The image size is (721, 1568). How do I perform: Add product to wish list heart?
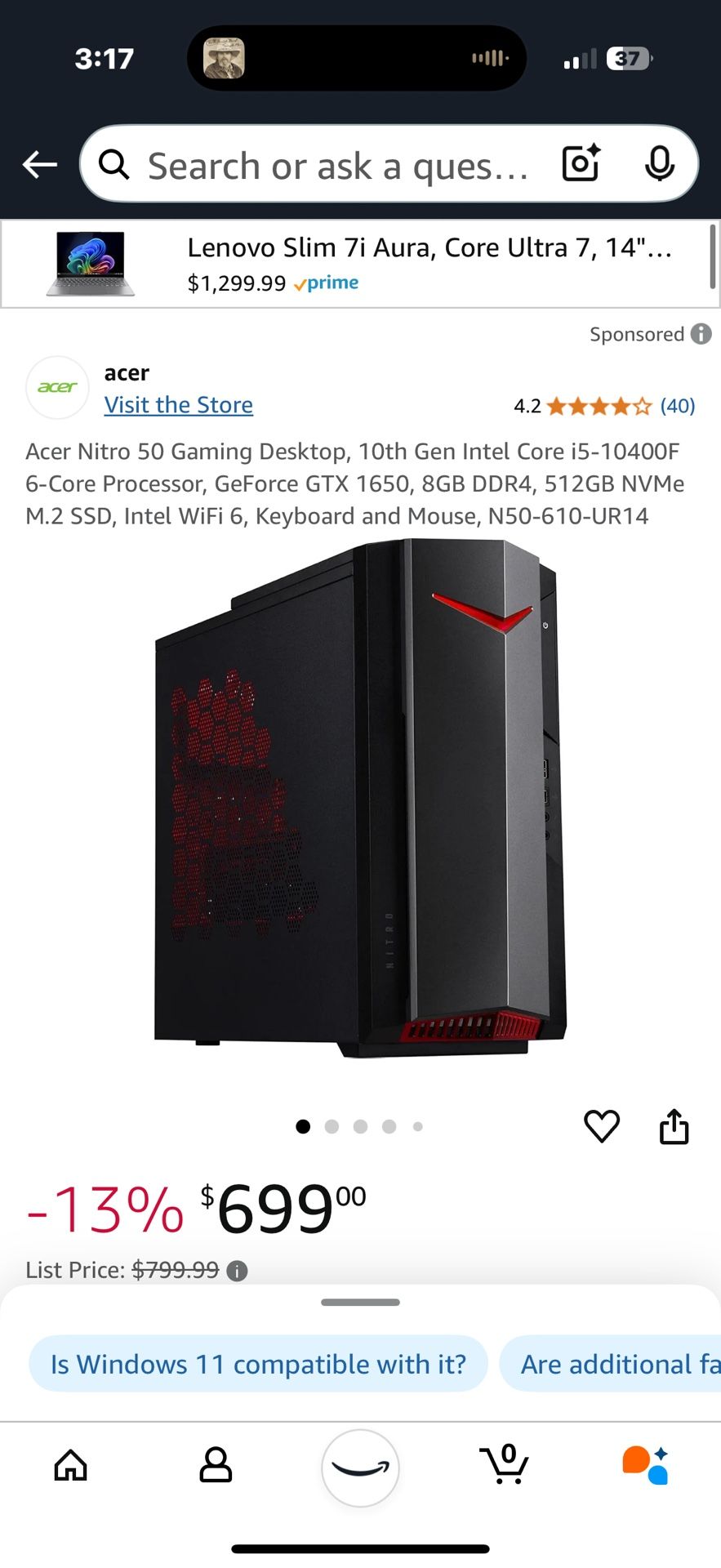[x=602, y=1127]
